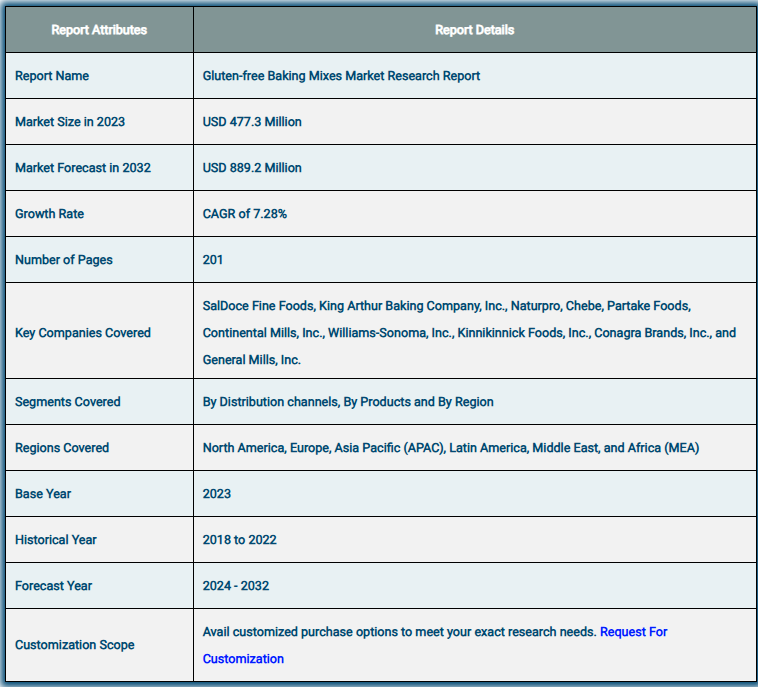Select the 'Market Forecast in 2032' label

pos(83,168)
